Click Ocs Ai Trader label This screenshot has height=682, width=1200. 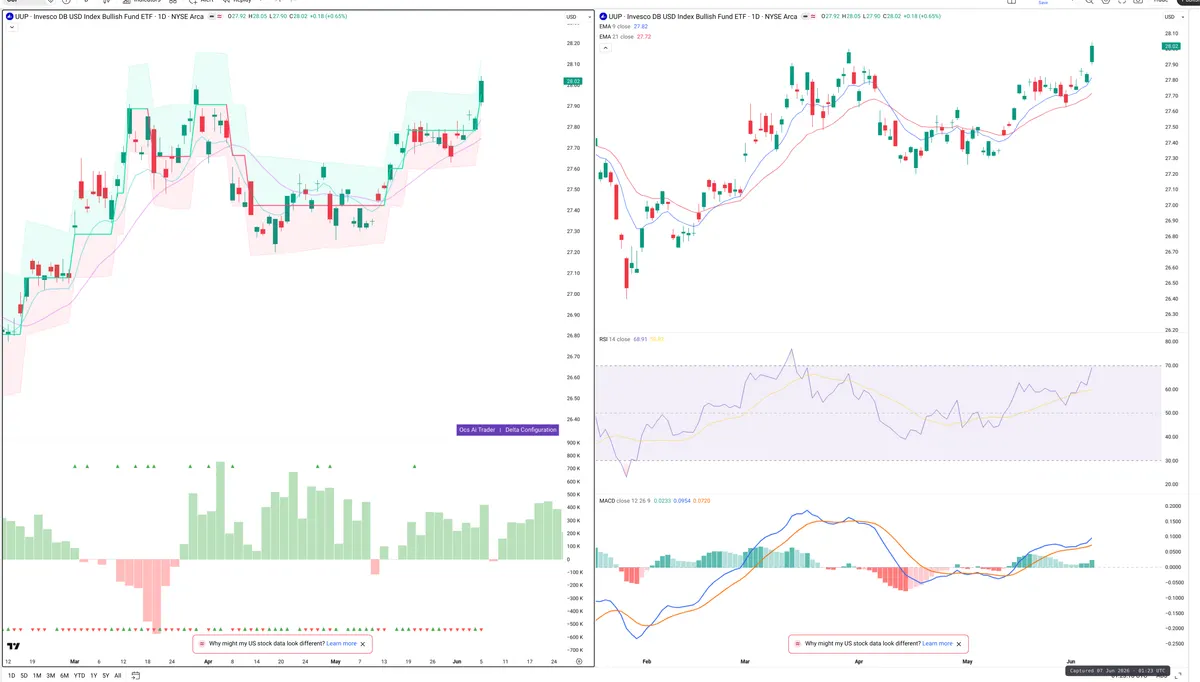[477, 430]
